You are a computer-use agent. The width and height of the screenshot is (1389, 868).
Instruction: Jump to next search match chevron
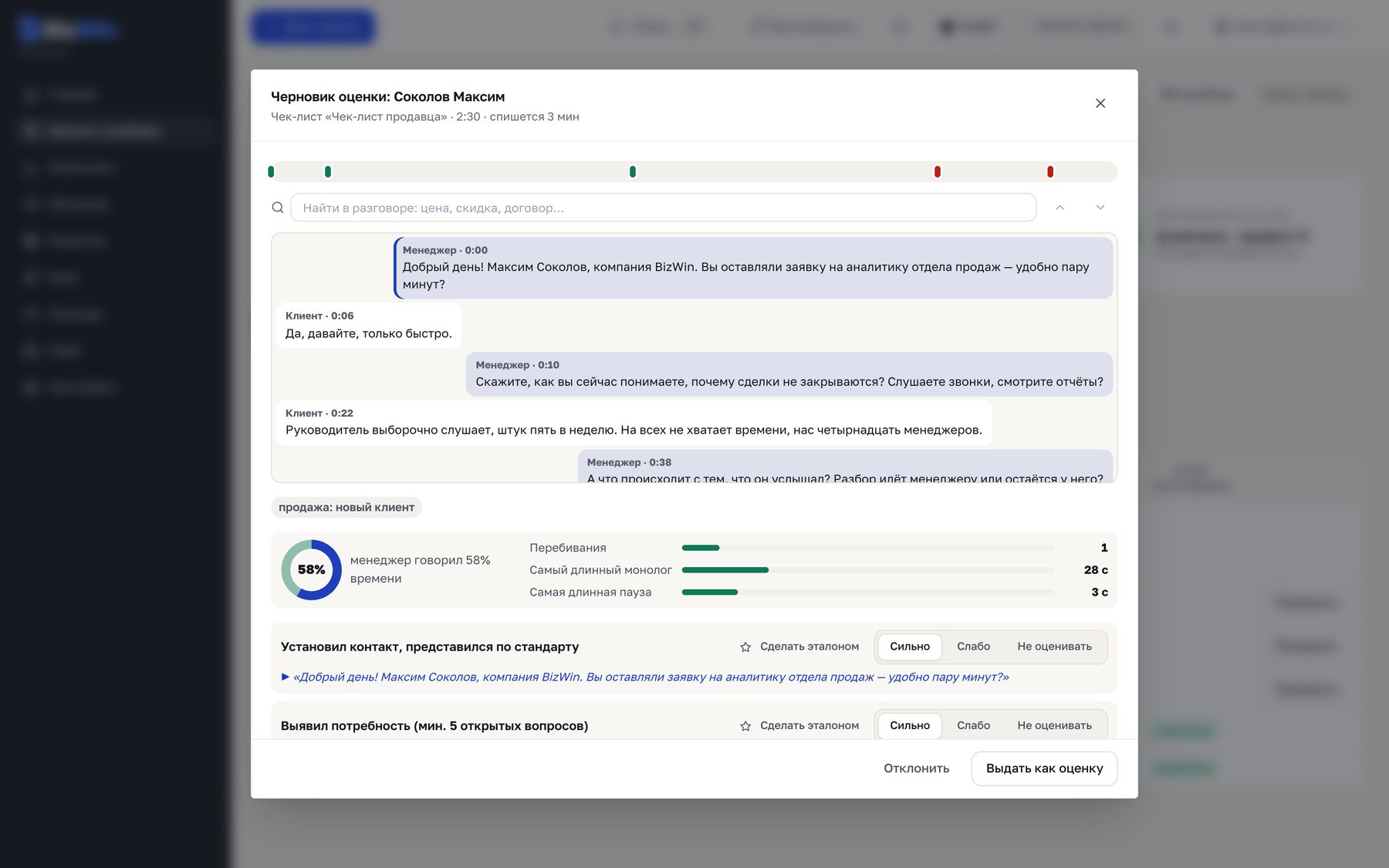tap(1100, 208)
